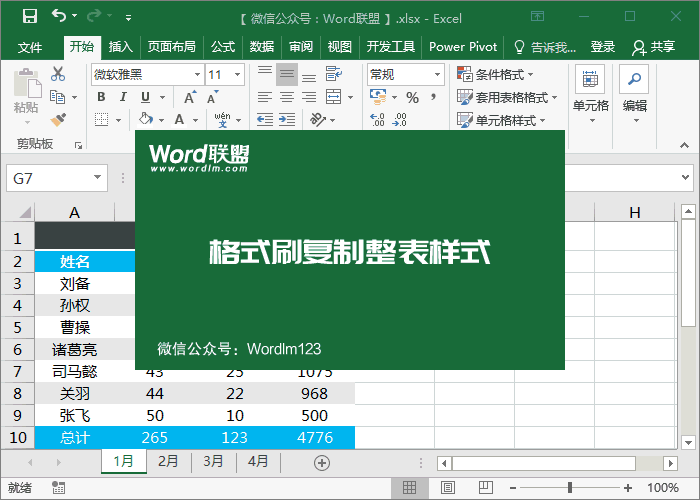The image size is (700, 500).
Task: Expand the 常规 number format dropdown
Action: click(406, 75)
